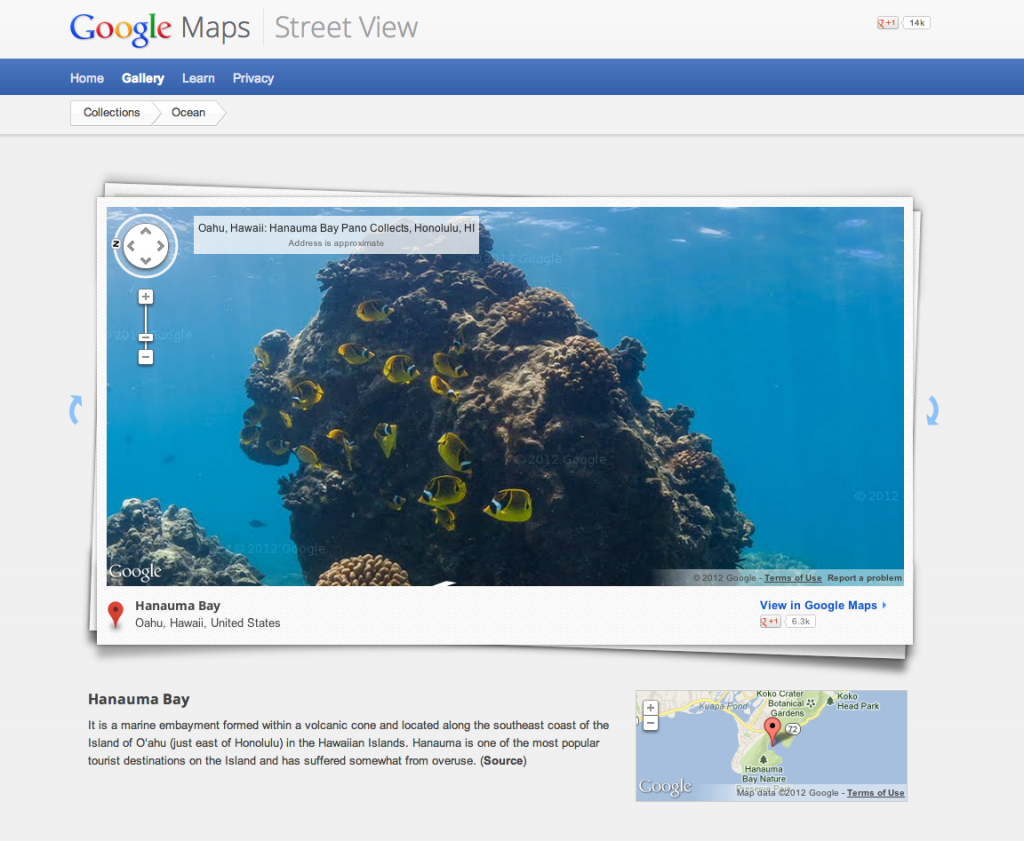The height and width of the screenshot is (841, 1024).
Task: Open the Home tab
Action: click(x=87, y=78)
